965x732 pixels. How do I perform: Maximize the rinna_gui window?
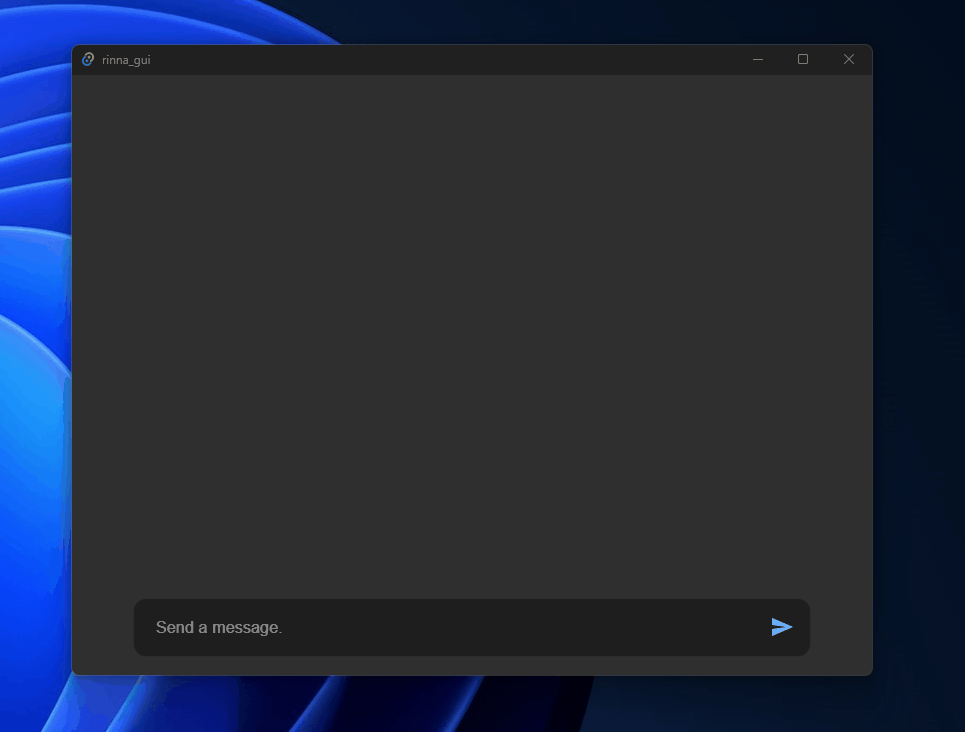(803, 59)
